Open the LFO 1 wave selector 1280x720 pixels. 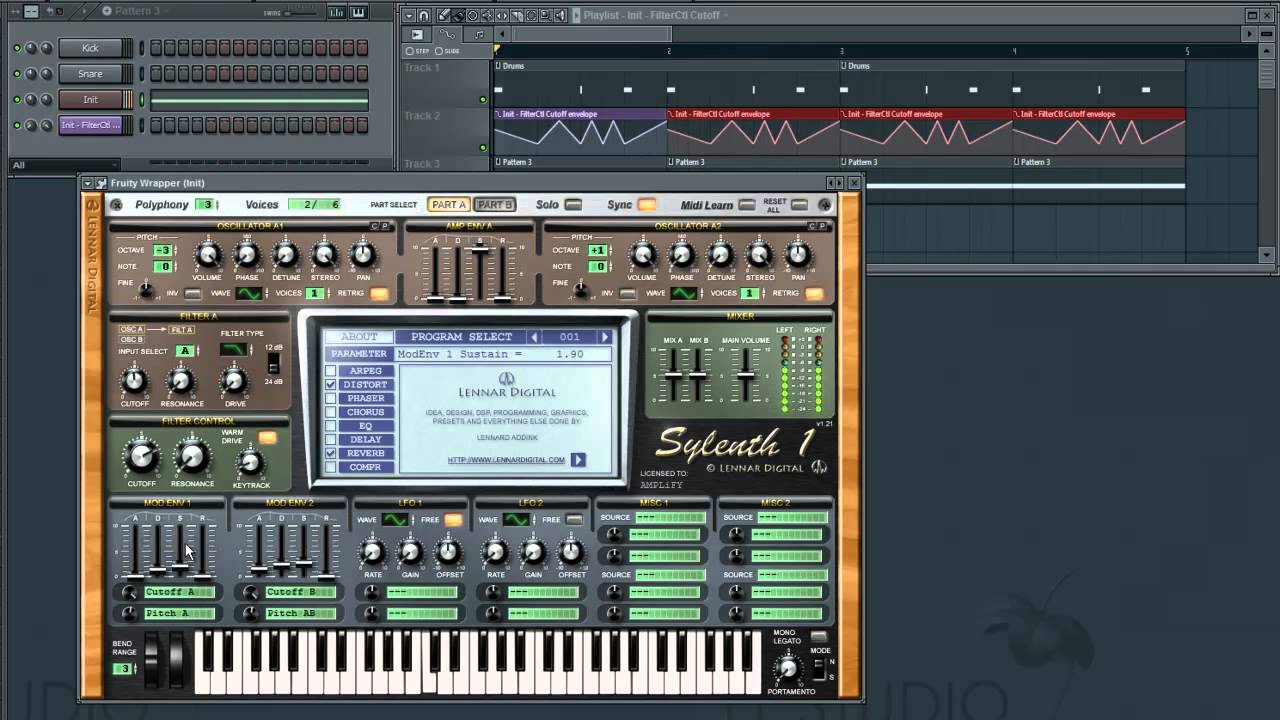click(395, 520)
